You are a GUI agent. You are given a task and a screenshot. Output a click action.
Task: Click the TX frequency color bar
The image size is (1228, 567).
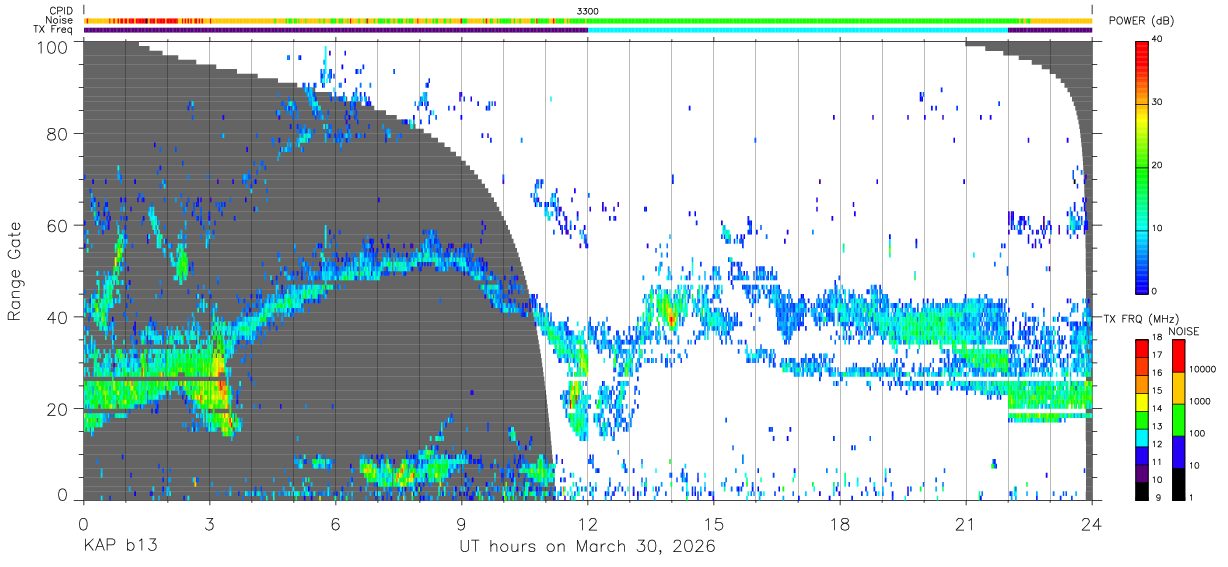click(1142, 419)
